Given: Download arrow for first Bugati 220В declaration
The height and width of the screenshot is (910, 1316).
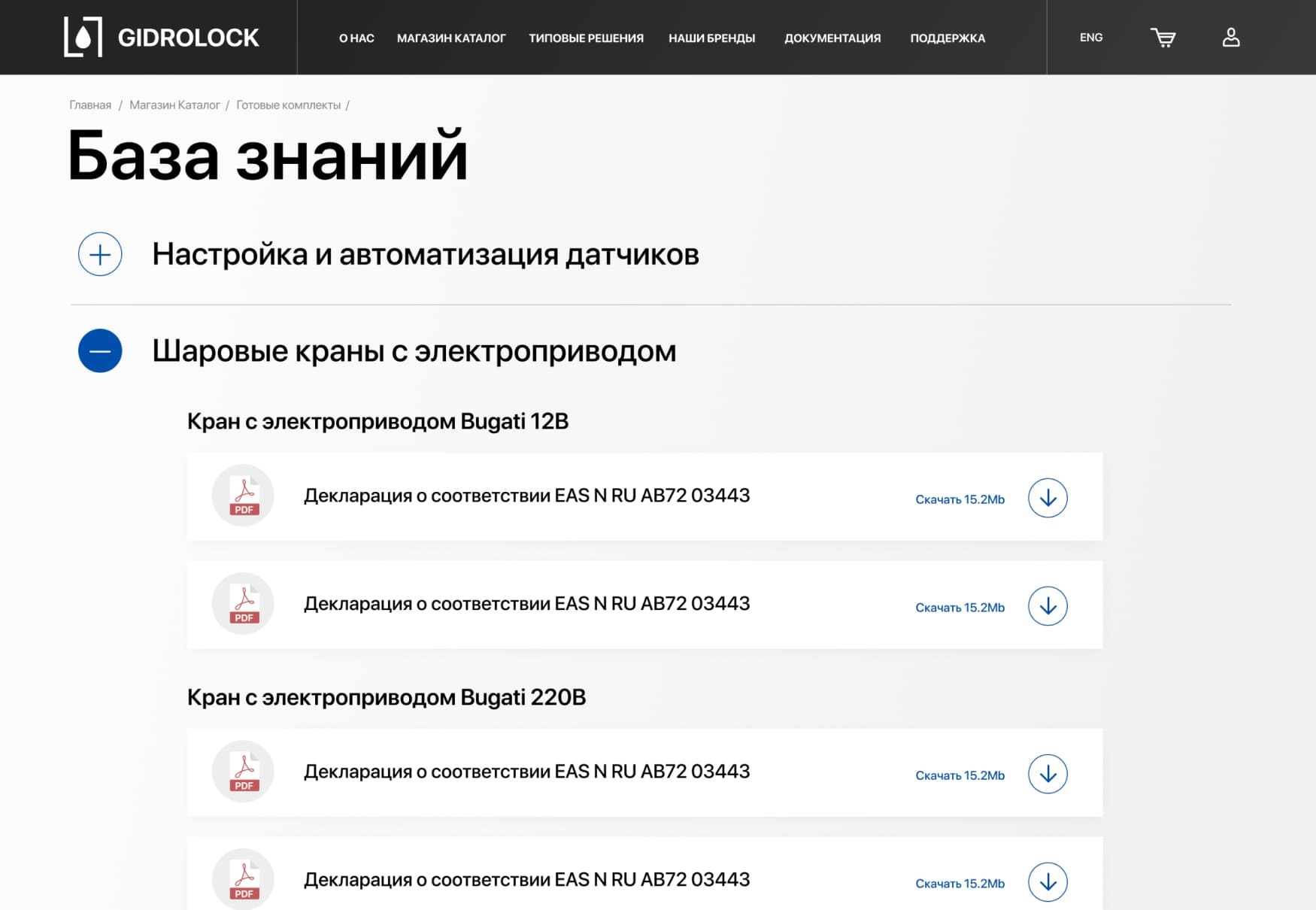Looking at the screenshot, I should (1048, 774).
